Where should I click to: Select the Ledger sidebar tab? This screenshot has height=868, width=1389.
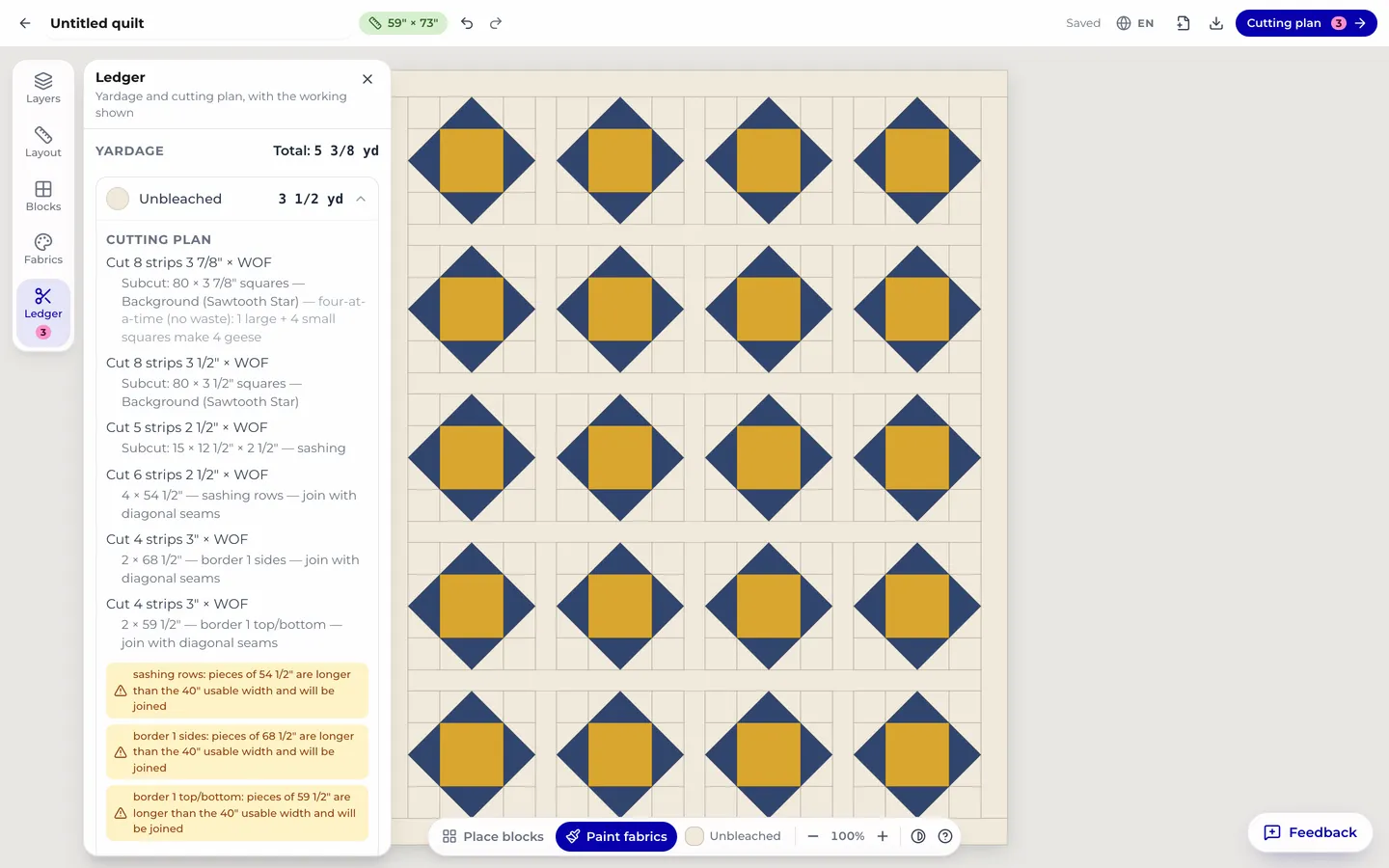[x=43, y=312]
